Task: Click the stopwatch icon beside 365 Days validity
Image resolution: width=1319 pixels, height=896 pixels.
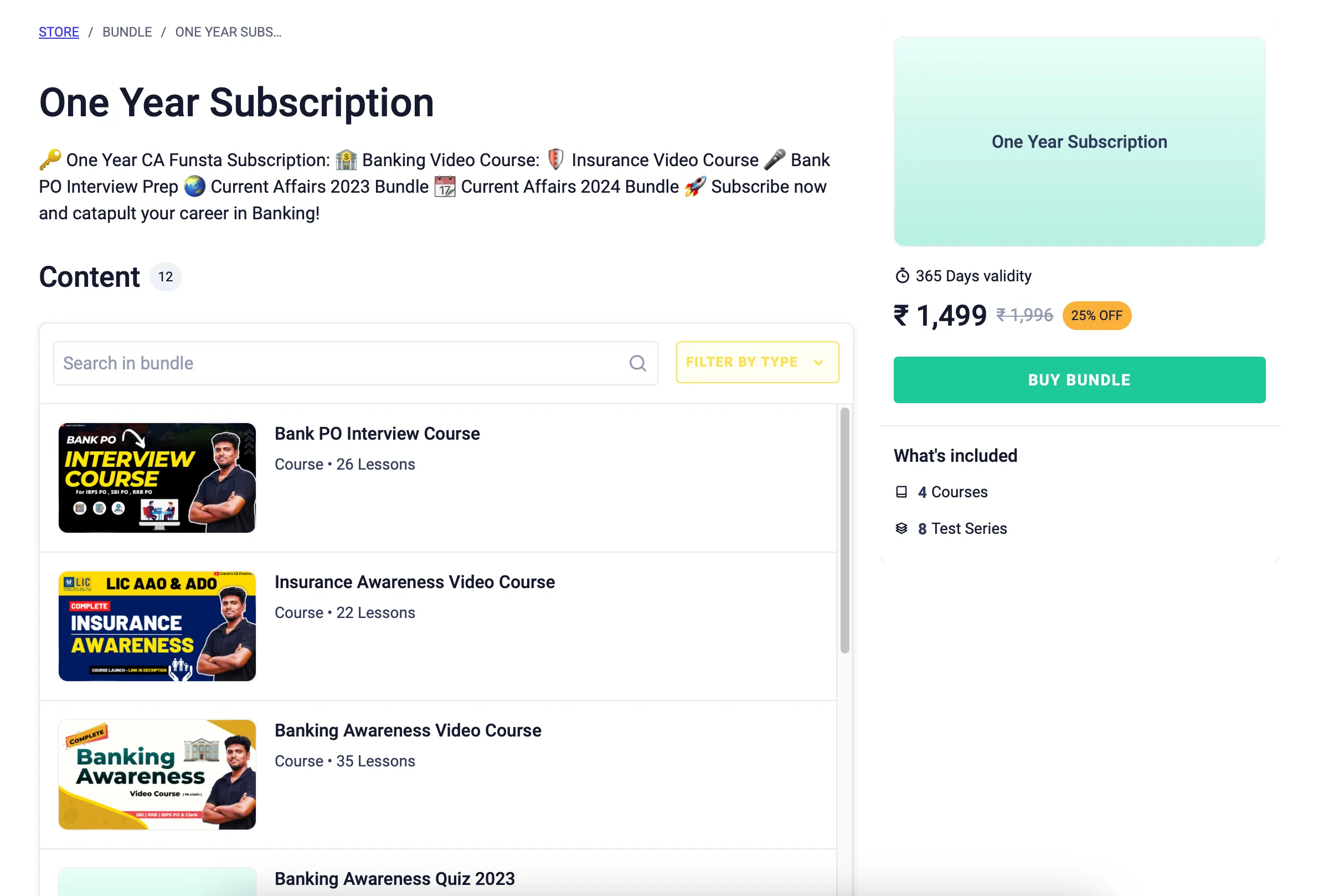Action: 902,276
